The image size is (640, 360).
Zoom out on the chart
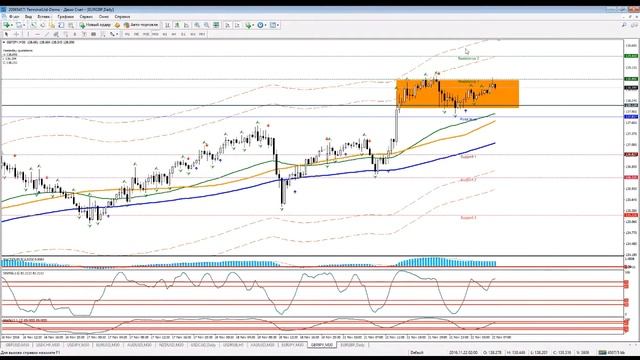206,25
